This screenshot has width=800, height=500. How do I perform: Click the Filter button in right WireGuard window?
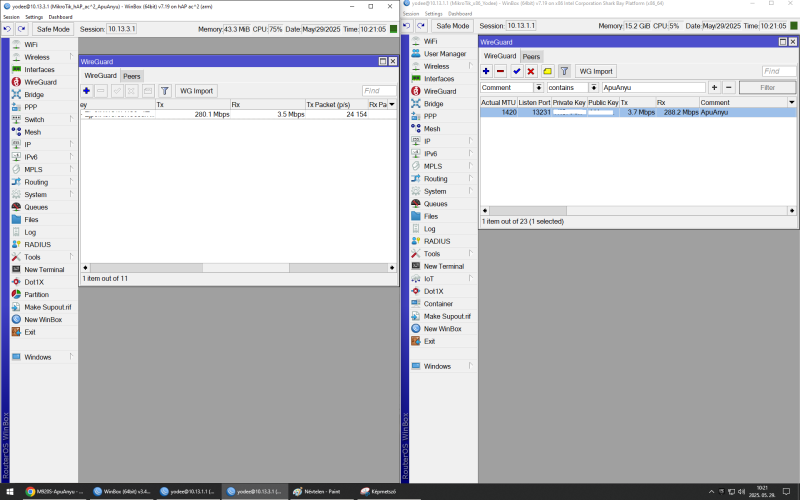[x=767, y=88]
